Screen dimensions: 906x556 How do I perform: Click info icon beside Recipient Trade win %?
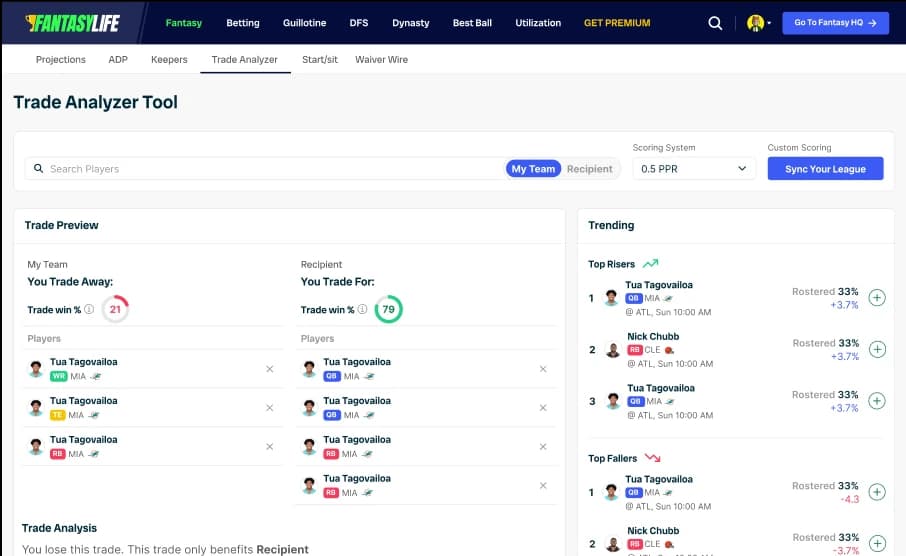pyautogui.click(x=362, y=309)
